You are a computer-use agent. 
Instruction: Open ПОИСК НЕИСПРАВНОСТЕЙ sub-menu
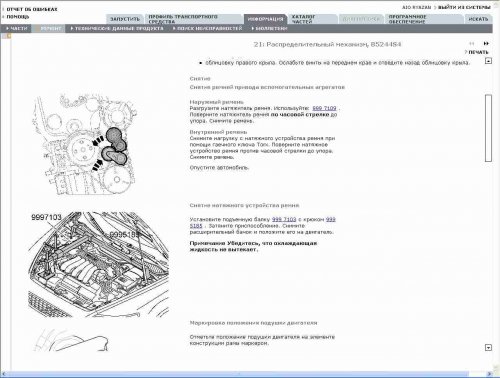[x=208, y=29]
